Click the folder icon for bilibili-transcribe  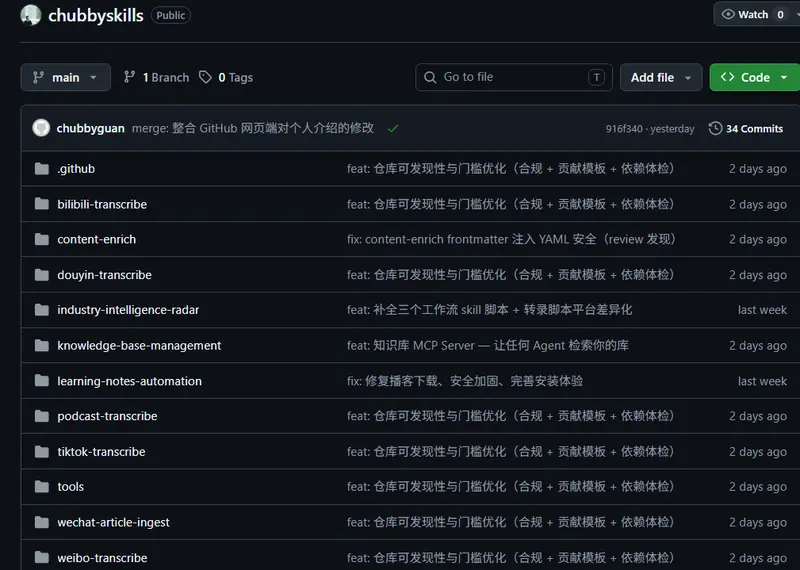click(x=42, y=204)
